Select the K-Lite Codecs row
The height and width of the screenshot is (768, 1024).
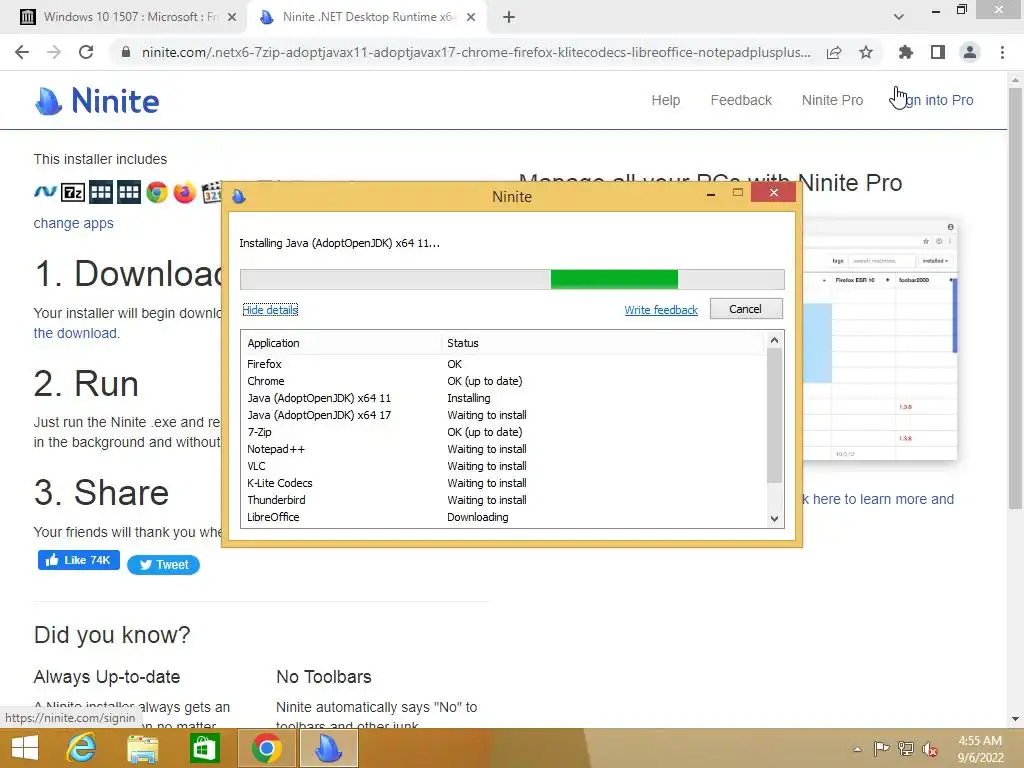tap(504, 483)
